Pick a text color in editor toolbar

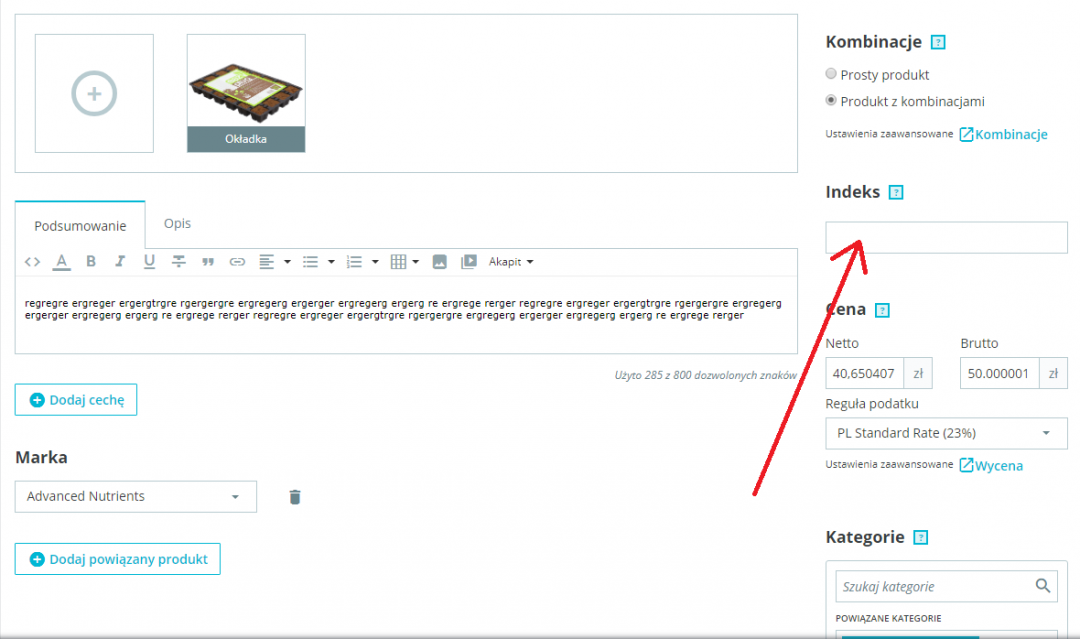[61, 262]
